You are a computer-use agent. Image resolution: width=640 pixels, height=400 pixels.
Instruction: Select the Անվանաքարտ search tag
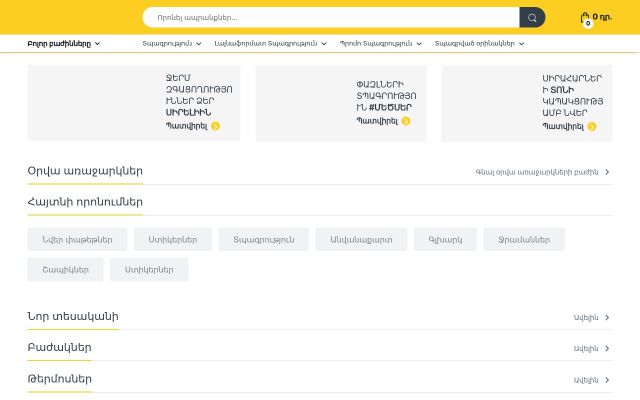pos(361,240)
